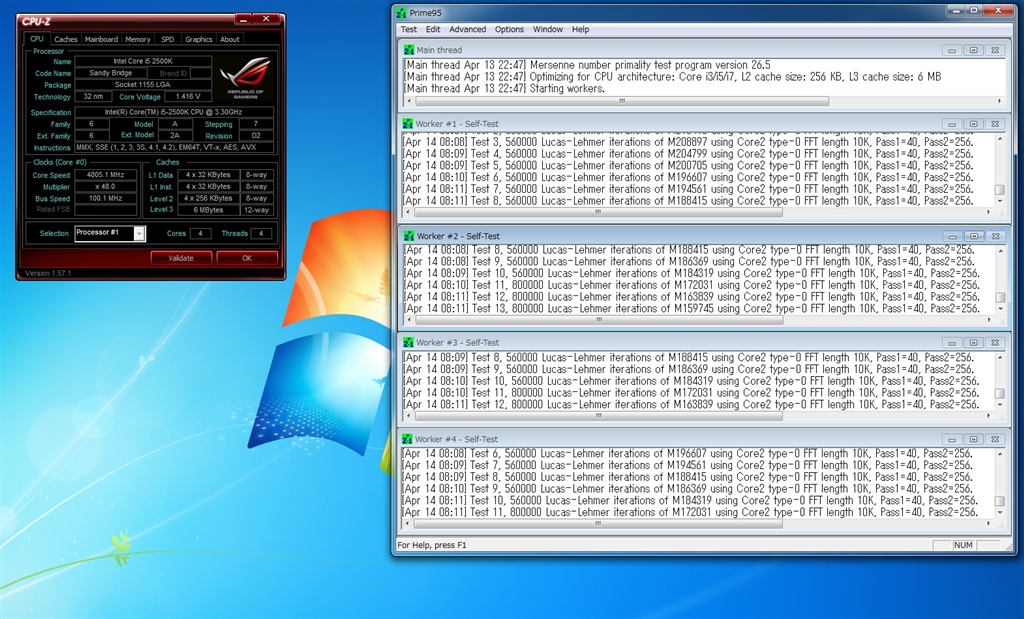Close the Worker #3 child window
The width and height of the screenshot is (1024, 619).
pos(995,343)
